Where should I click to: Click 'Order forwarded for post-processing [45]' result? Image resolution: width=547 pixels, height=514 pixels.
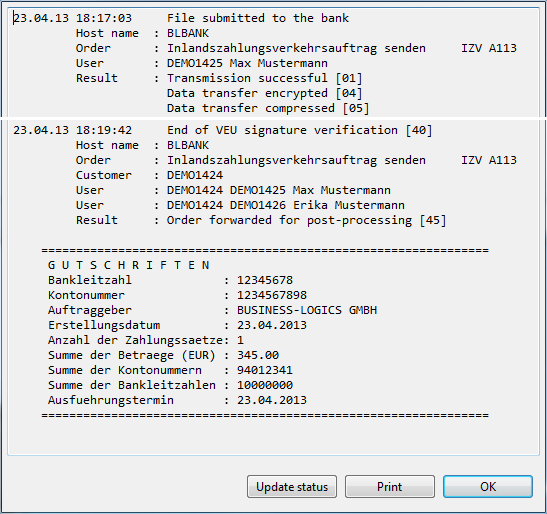click(307, 220)
